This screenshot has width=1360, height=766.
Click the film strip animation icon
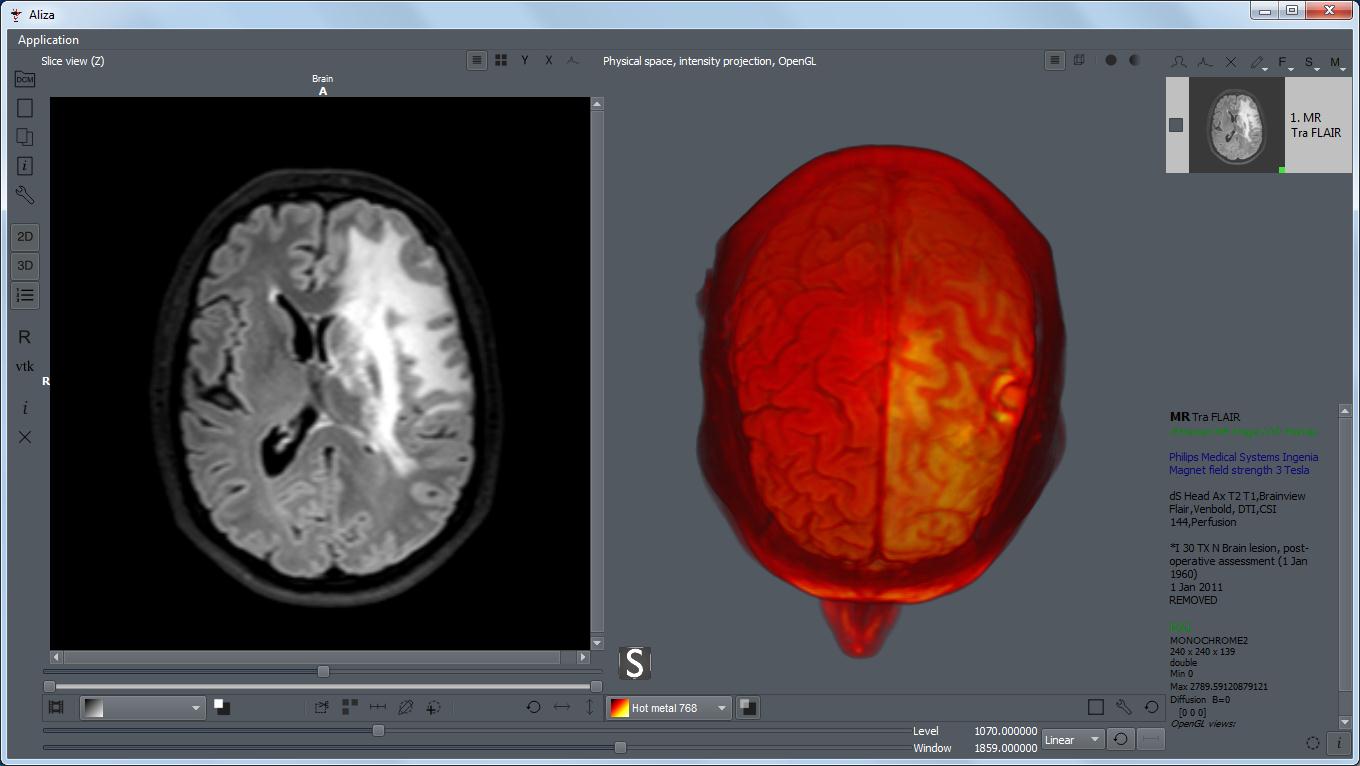[56, 707]
